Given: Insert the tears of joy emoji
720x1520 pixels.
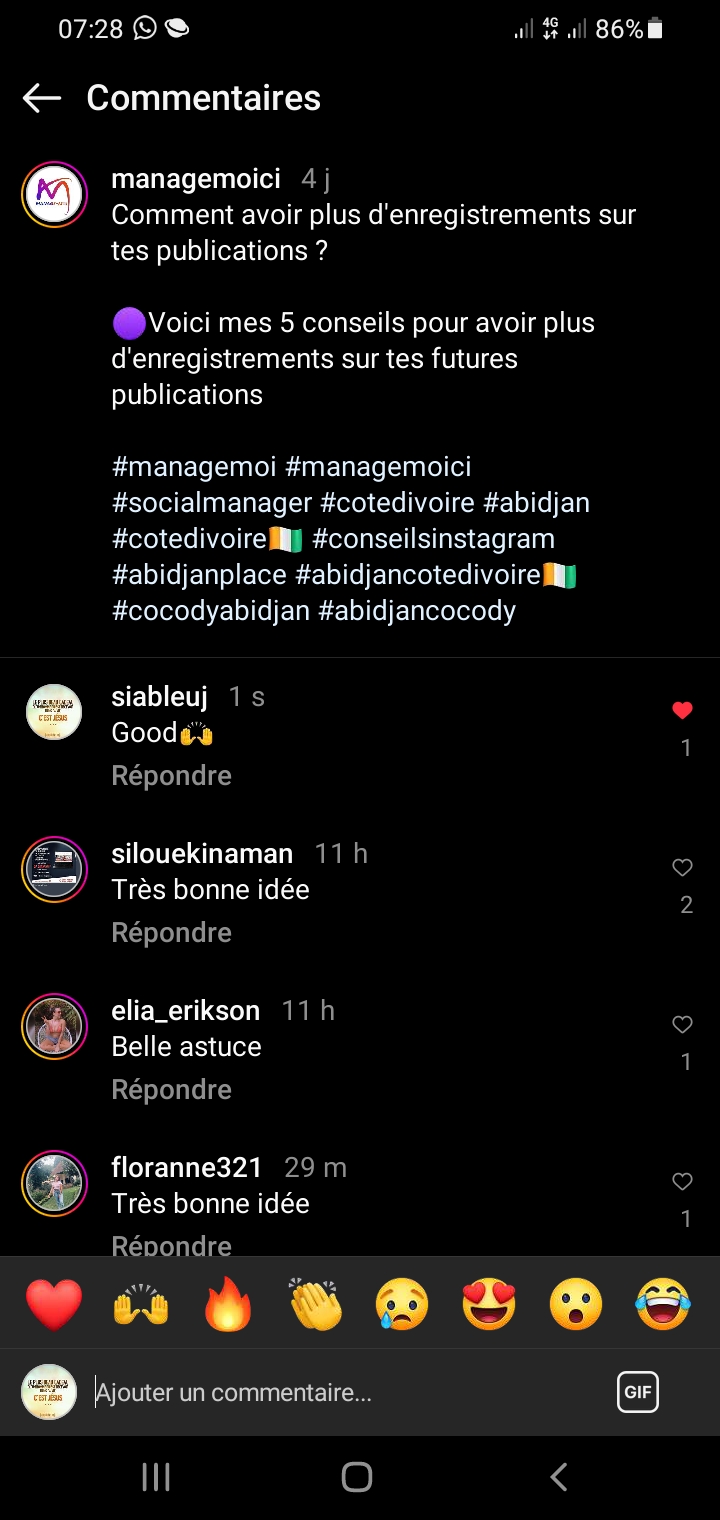Looking at the screenshot, I should coord(663,1305).
